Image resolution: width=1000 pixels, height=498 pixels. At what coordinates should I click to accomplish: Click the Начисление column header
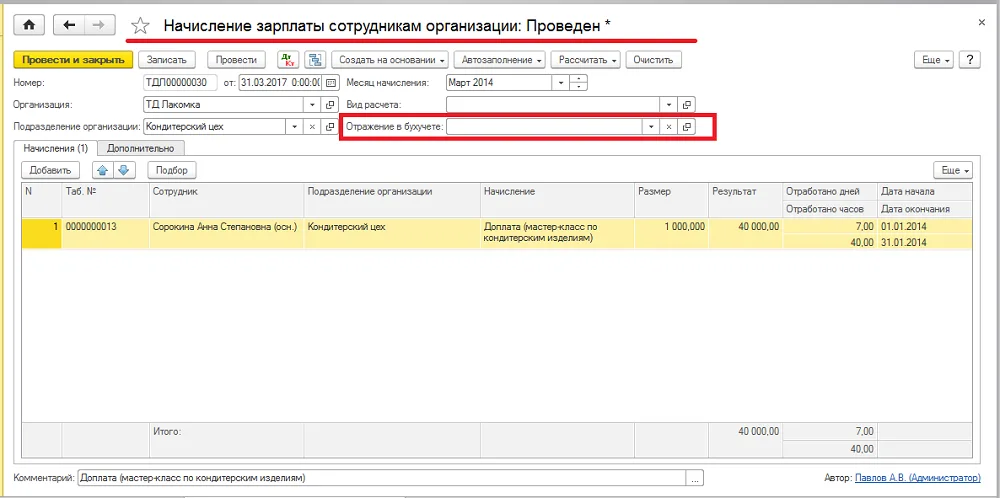click(x=557, y=200)
